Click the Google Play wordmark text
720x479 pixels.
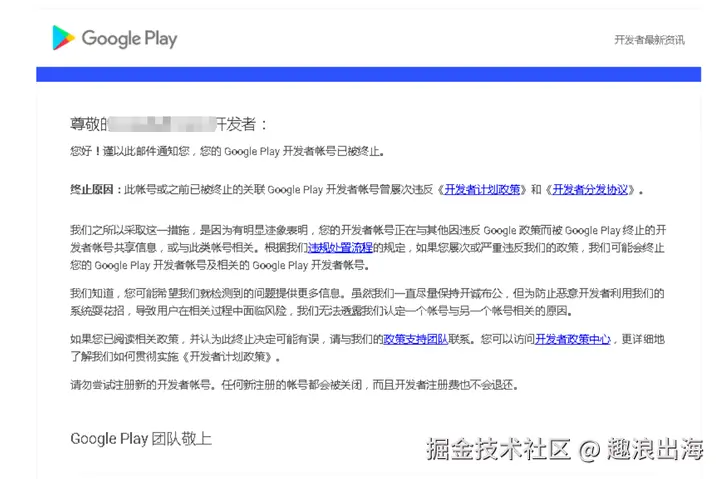(129, 39)
